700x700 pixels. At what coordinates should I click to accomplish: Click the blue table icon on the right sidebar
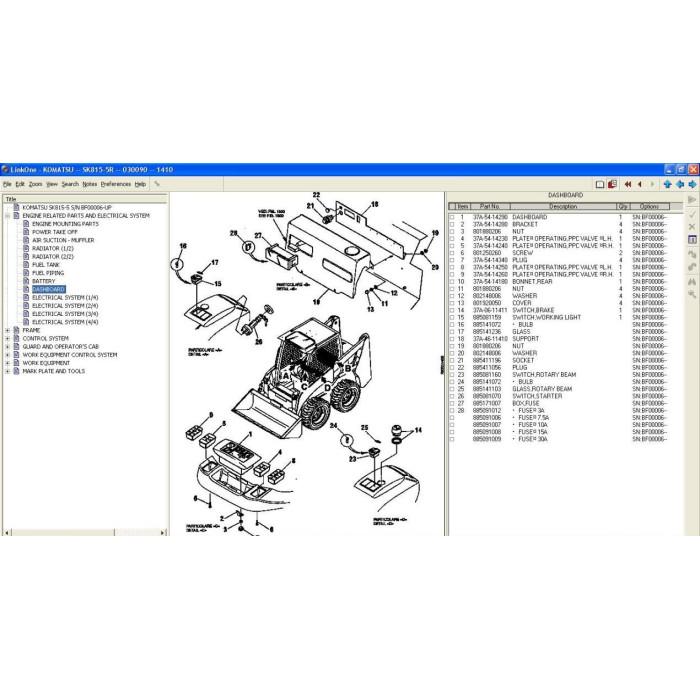pyautogui.click(x=692, y=240)
